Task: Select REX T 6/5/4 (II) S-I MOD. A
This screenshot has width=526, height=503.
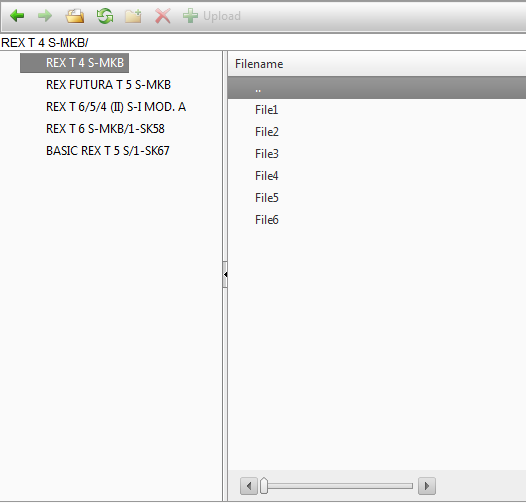Action: pos(116,107)
